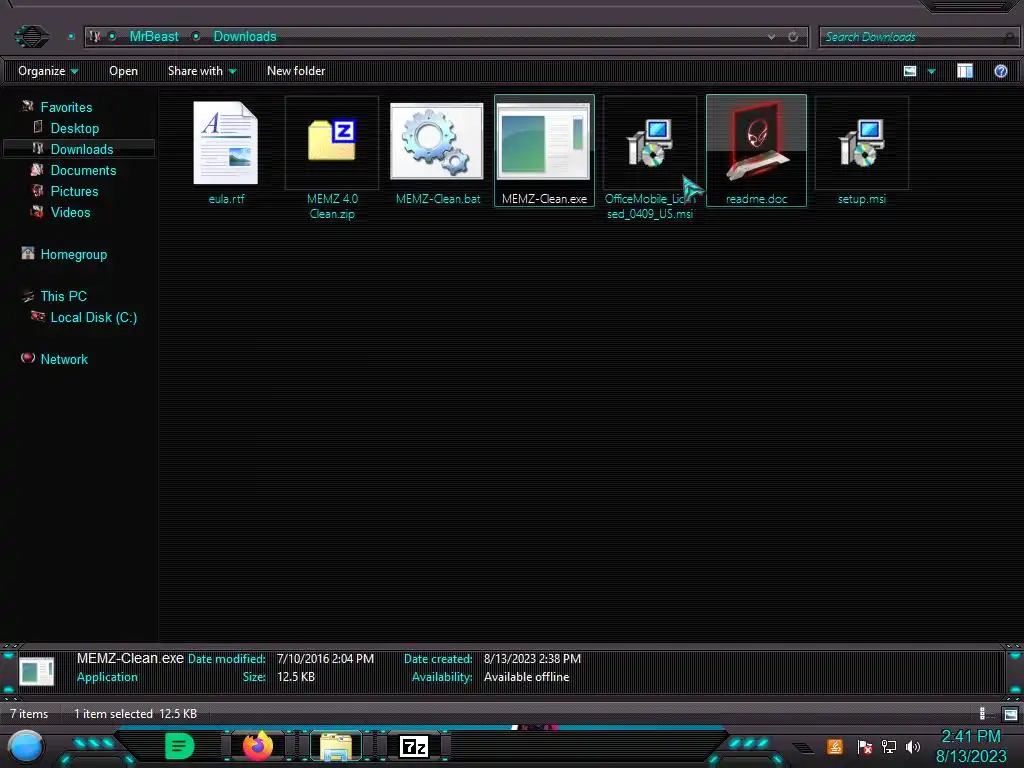The height and width of the screenshot is (768, 1024).
Task: Click Downloads in the address path
Action: (x=245, y=37)
